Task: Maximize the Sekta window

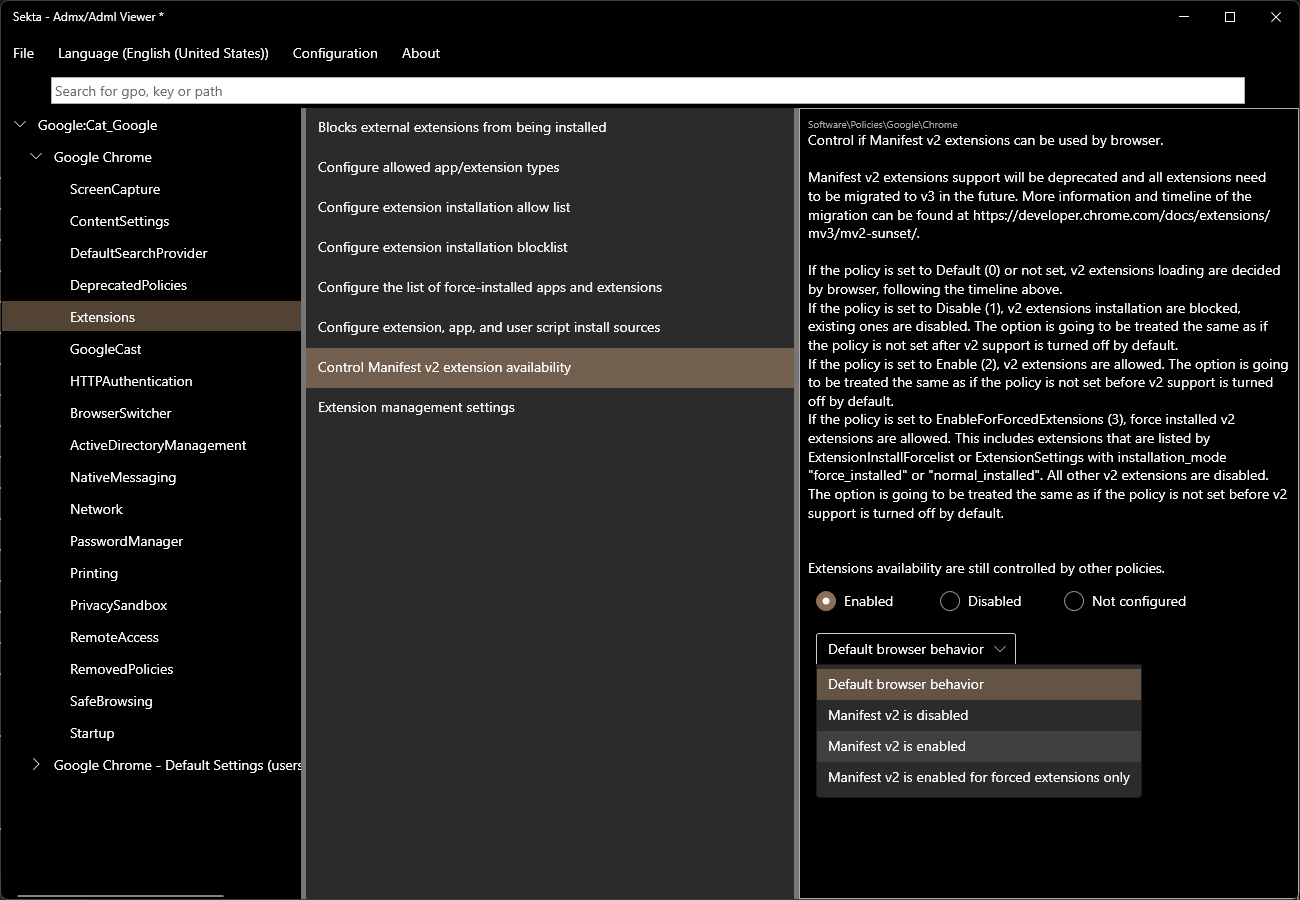Action: [x=1230, y=17]
